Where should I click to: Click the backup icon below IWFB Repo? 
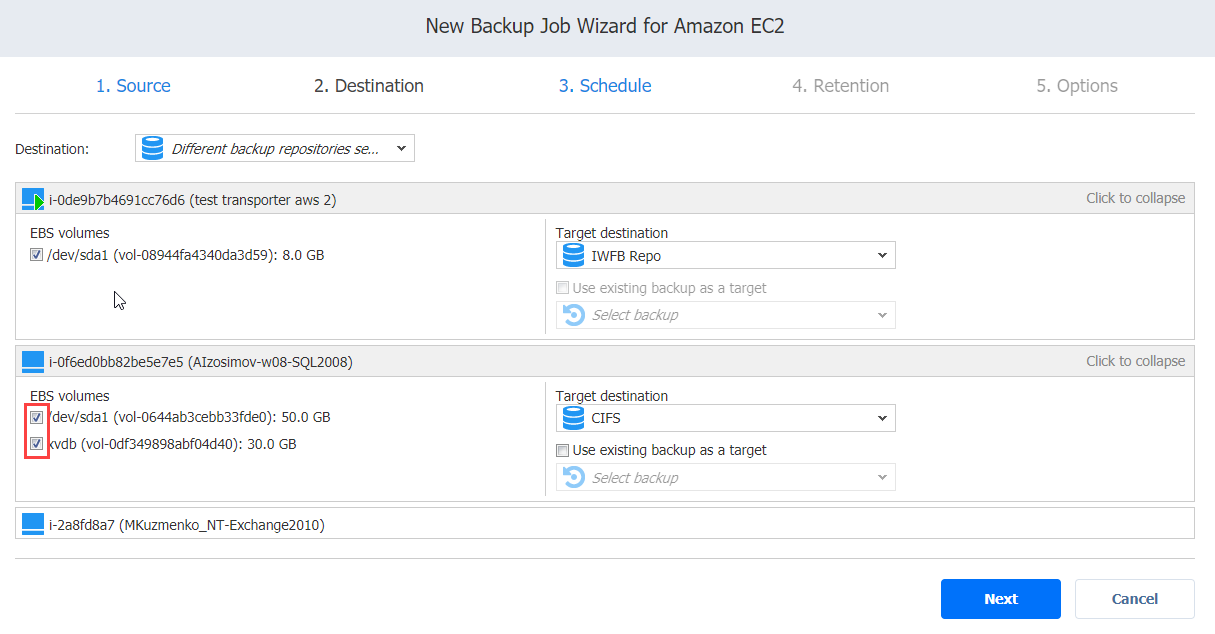pos(573,315)
